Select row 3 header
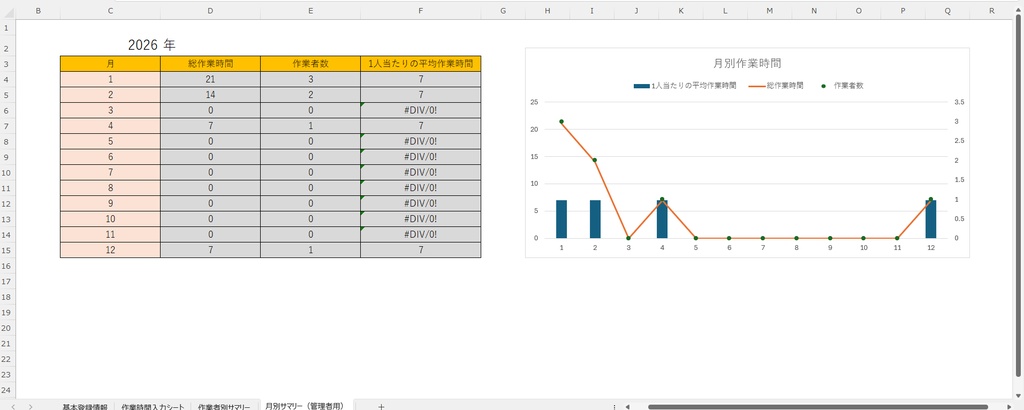 7,63
